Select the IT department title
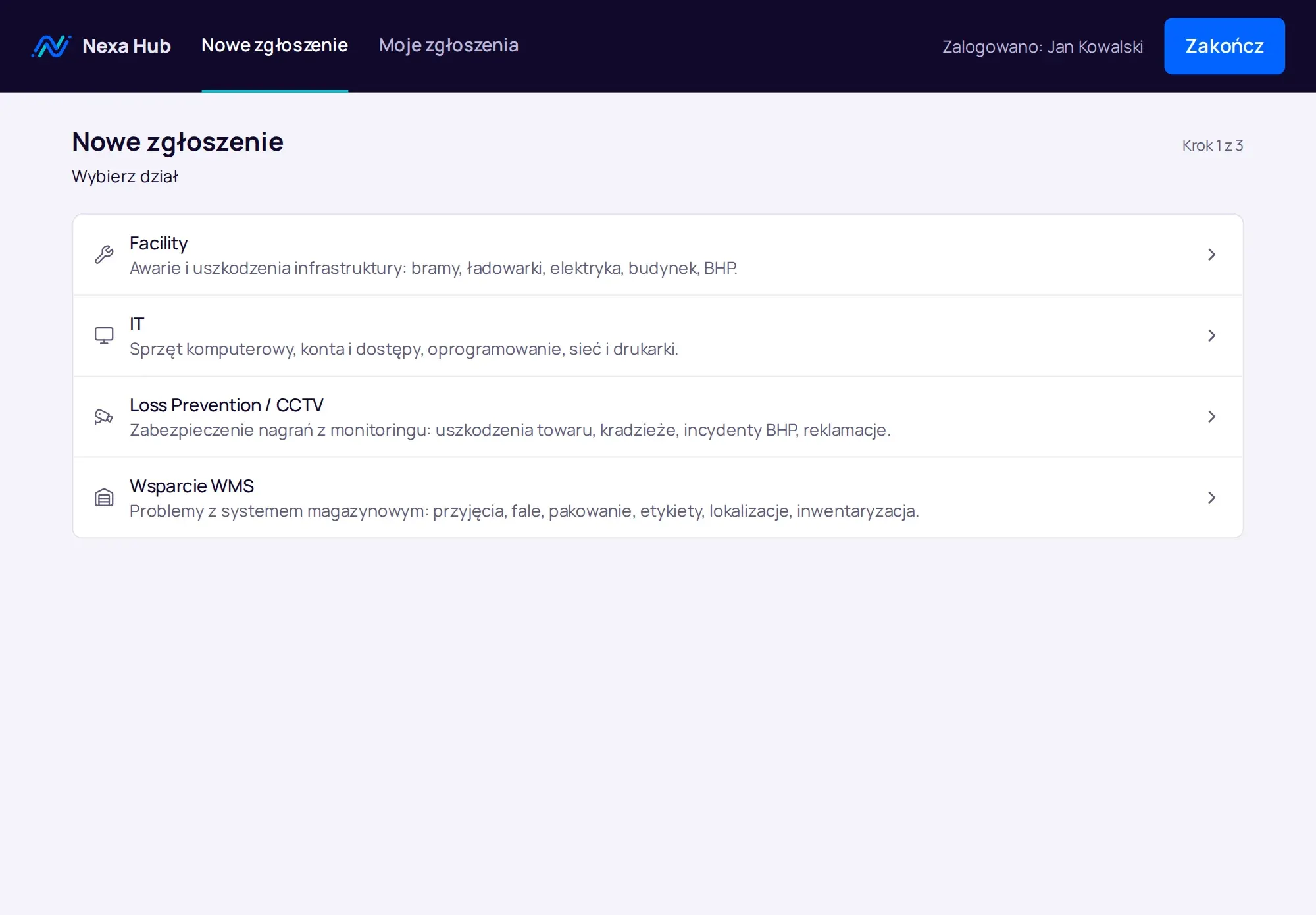The width and height of the screenshot is (1316, 915). [137, 325]
